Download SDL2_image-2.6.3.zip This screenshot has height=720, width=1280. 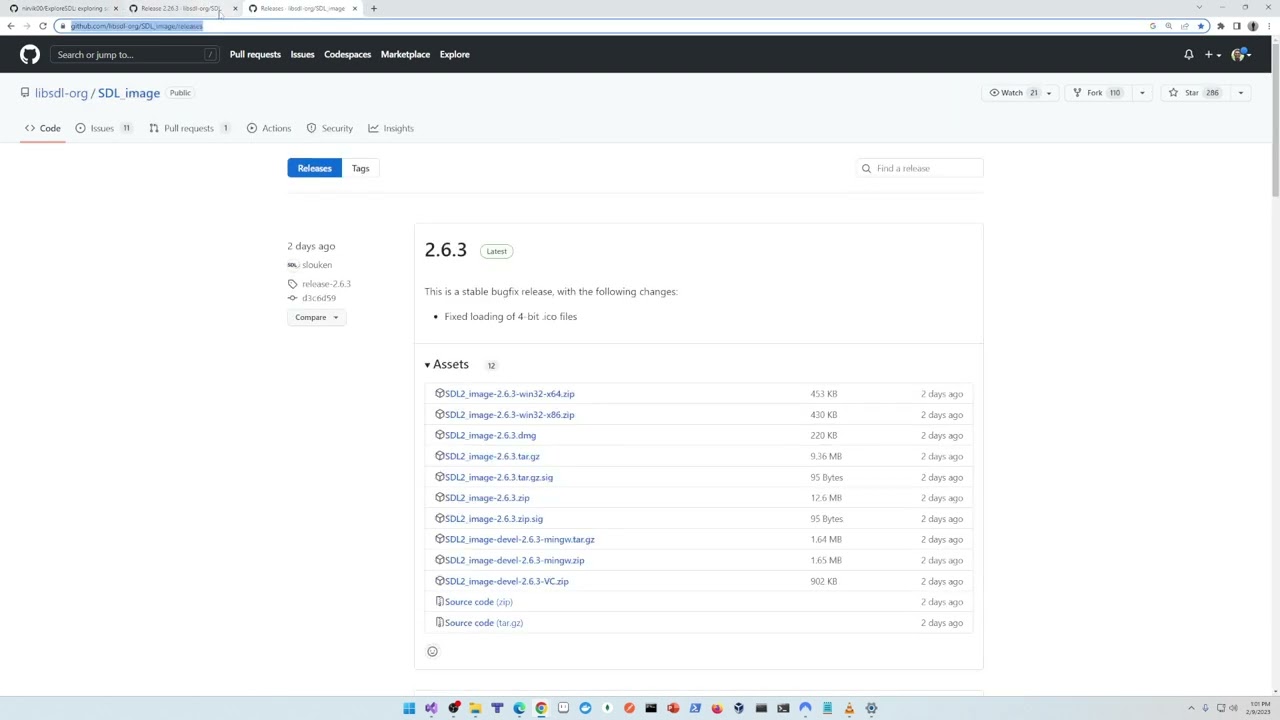(x=487, y=498)
